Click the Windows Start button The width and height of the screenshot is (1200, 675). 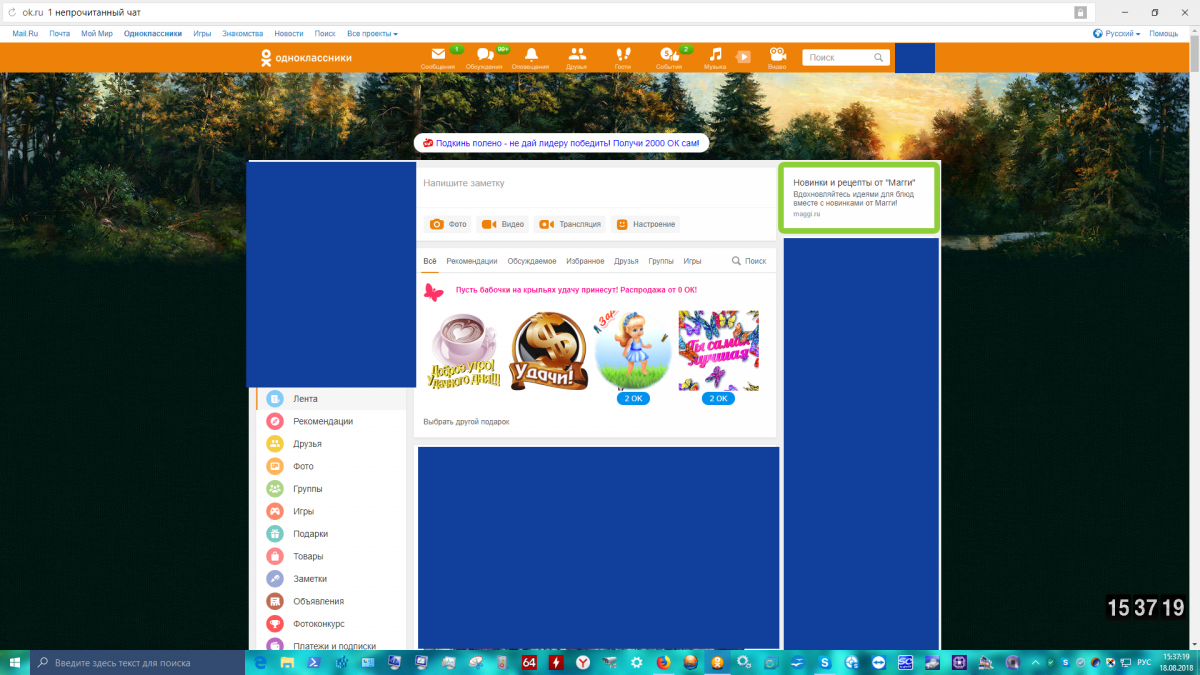click(x=15, y=663)
